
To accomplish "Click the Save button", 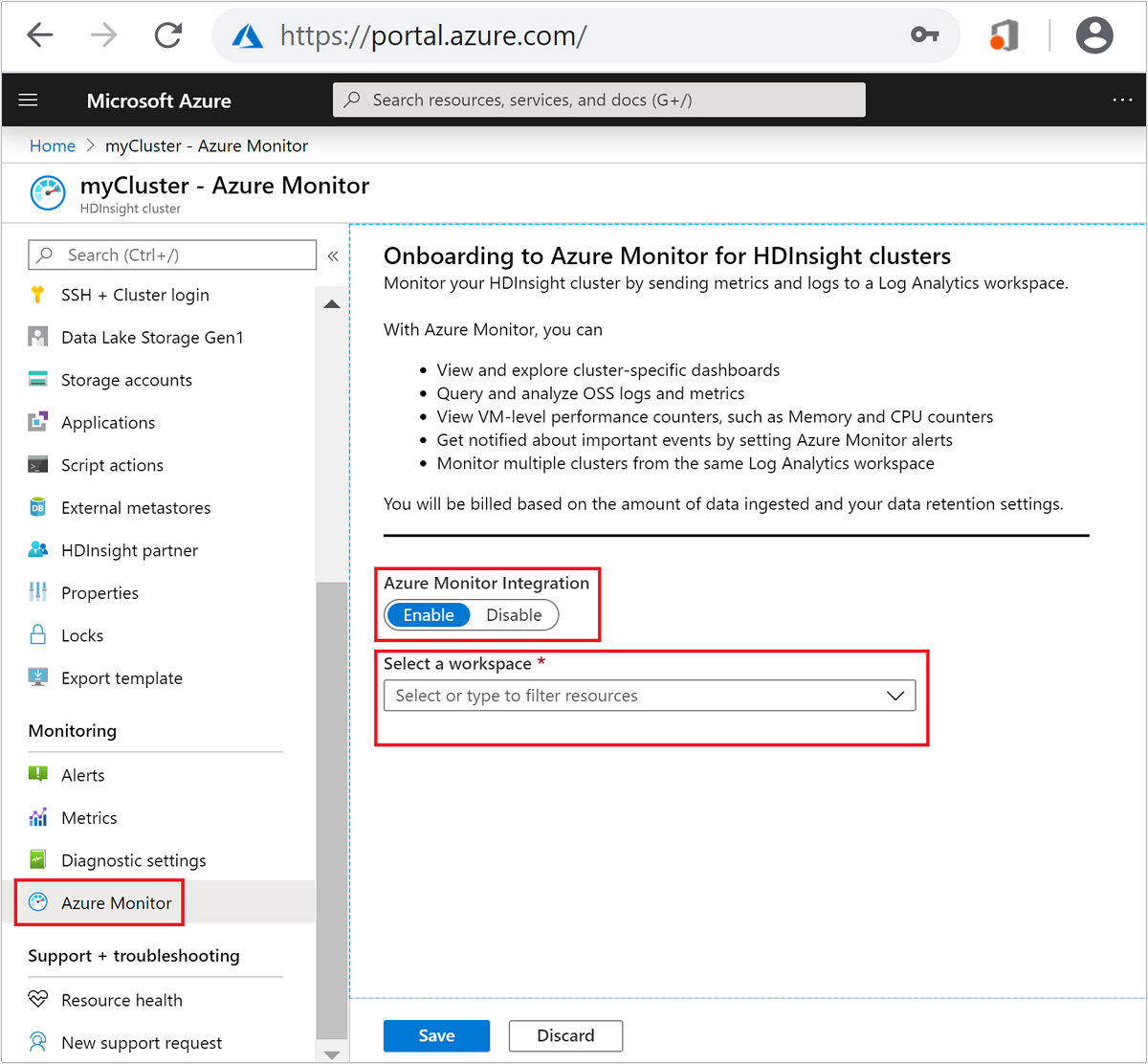I will 436,1035.
